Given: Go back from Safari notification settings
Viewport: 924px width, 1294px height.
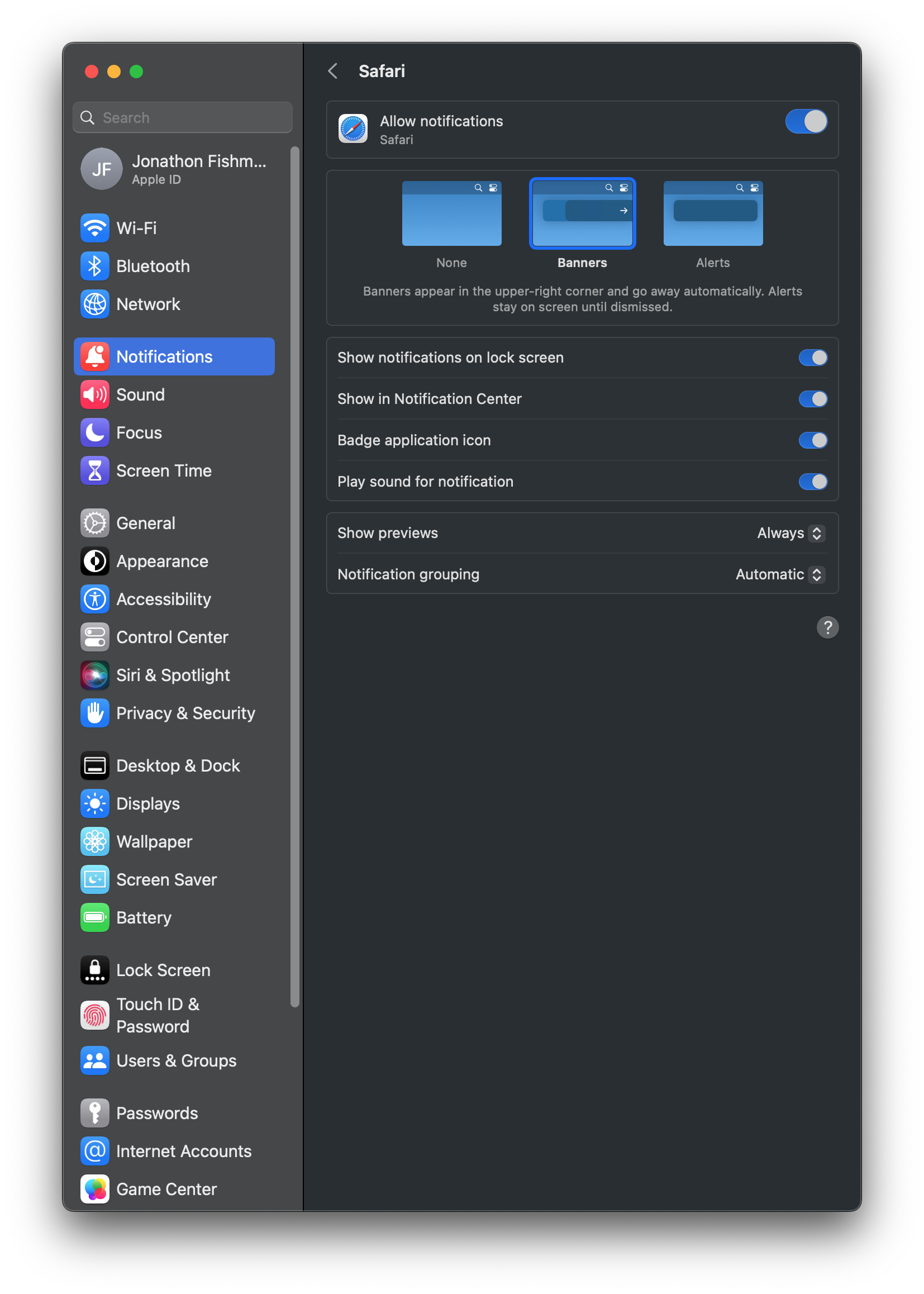Looking at the screenshot, I should click(x=334, y=71).
